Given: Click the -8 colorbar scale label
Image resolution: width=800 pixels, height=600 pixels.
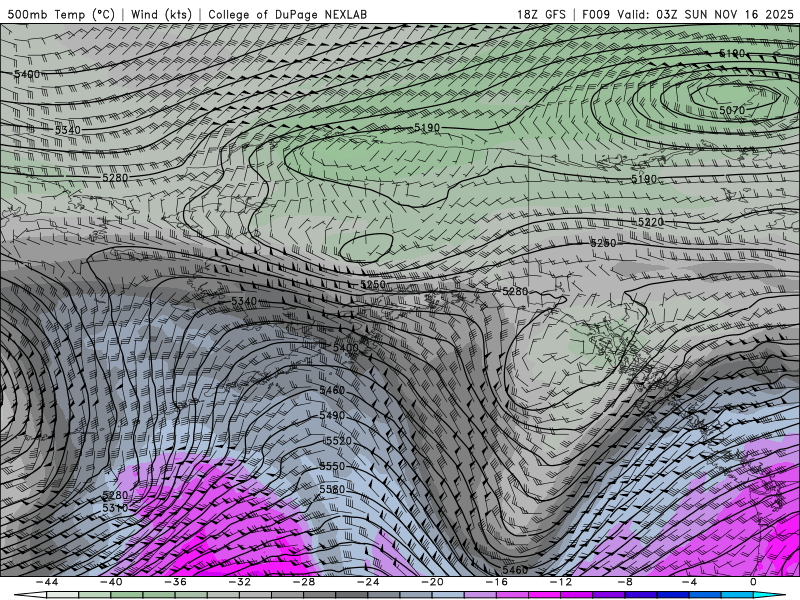Looking at the screenshot, I should coord(625,582).
